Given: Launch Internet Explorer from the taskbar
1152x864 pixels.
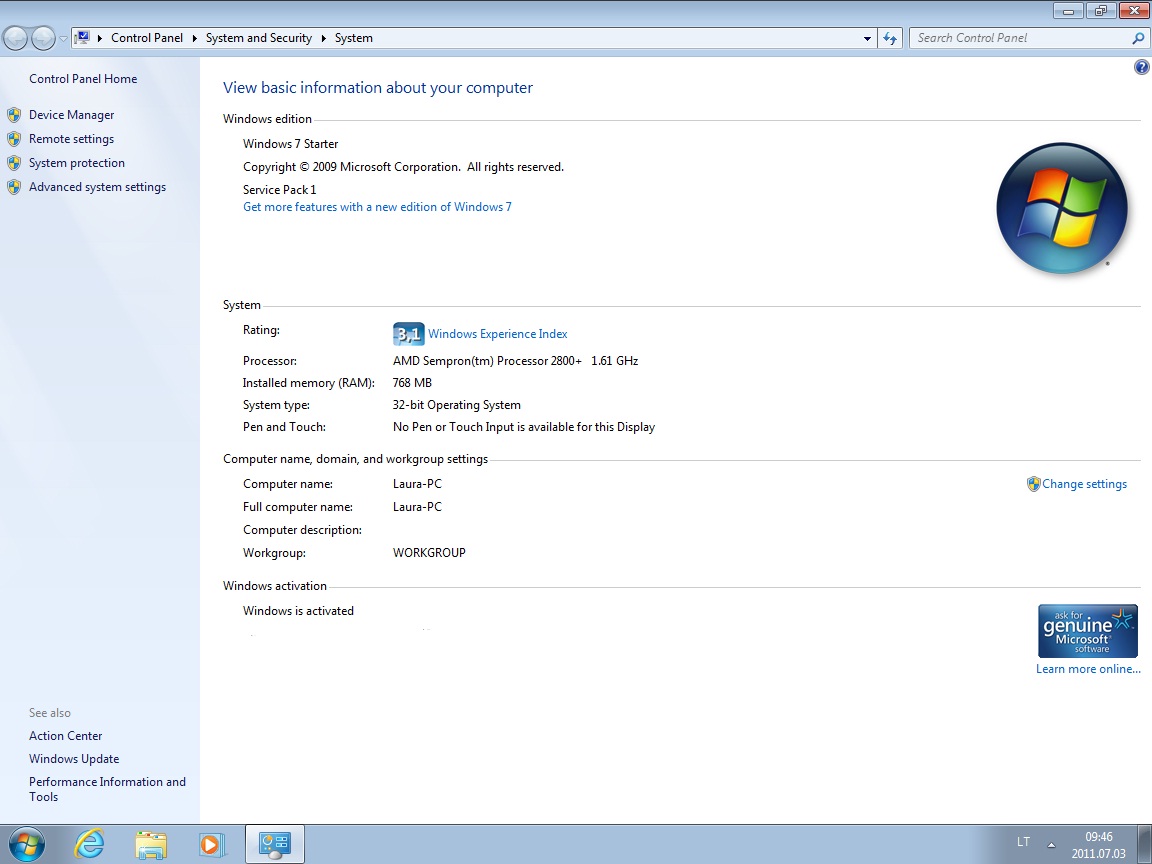Looking at the screenshot, I should coord(89,844).
